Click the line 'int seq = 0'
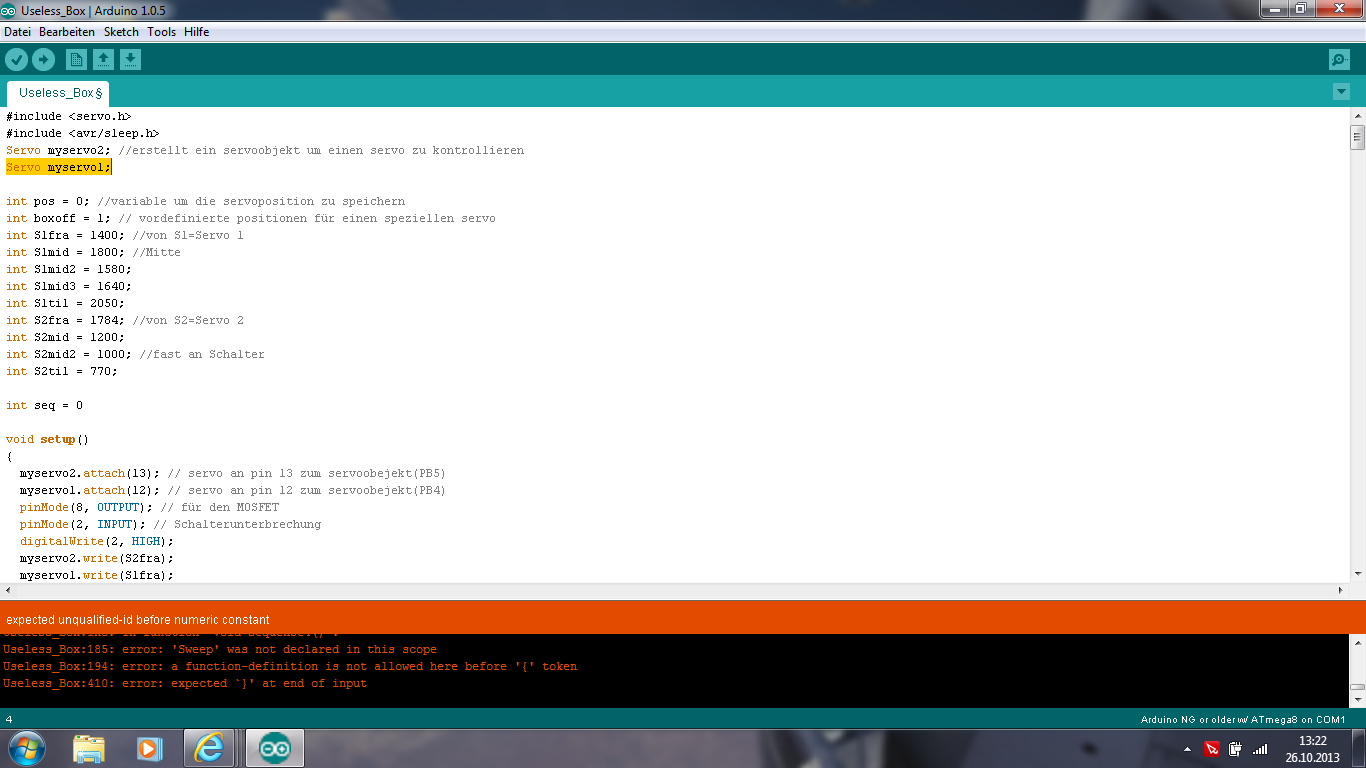Viewport: 1366px width, 768px height. coord(44,405)
